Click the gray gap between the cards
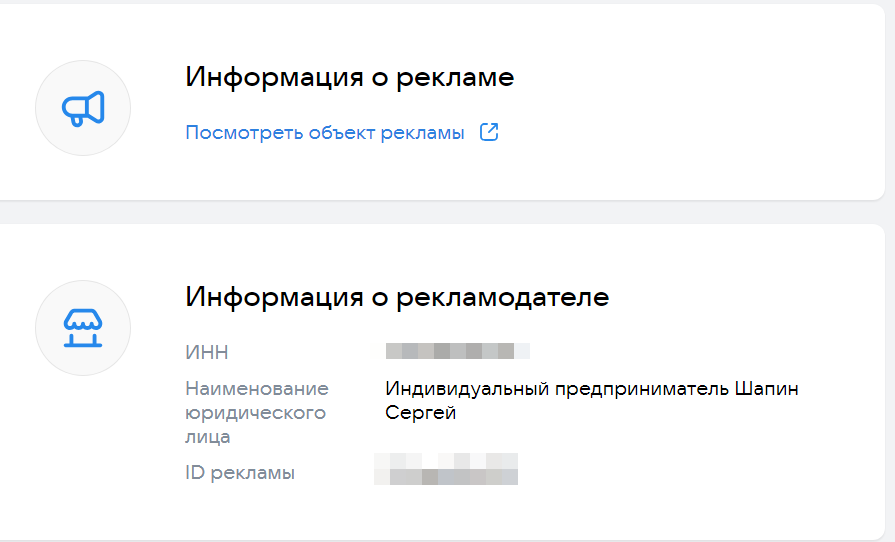The image size is (895, 542). coord(440,212)
